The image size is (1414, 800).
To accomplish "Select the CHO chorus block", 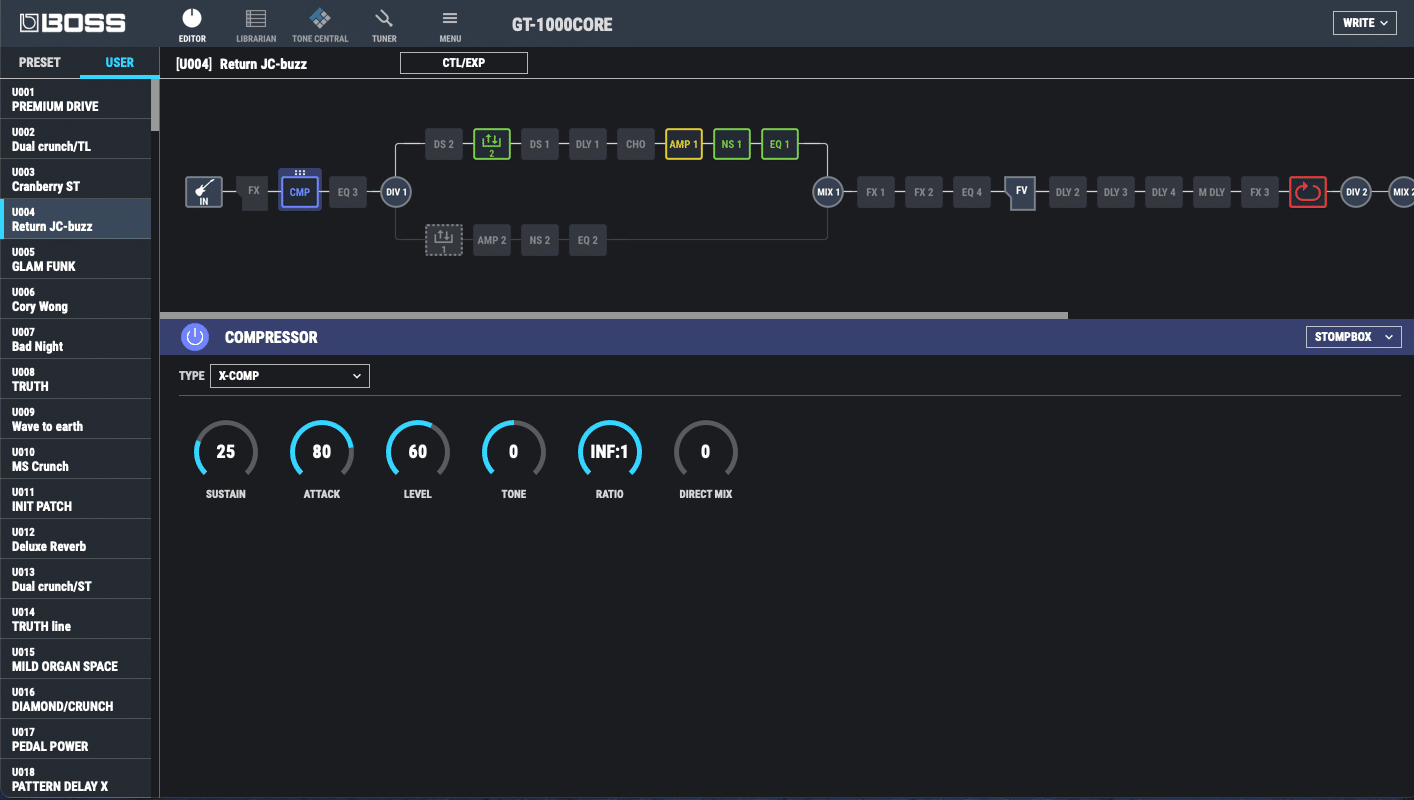I will coord(636,144).
